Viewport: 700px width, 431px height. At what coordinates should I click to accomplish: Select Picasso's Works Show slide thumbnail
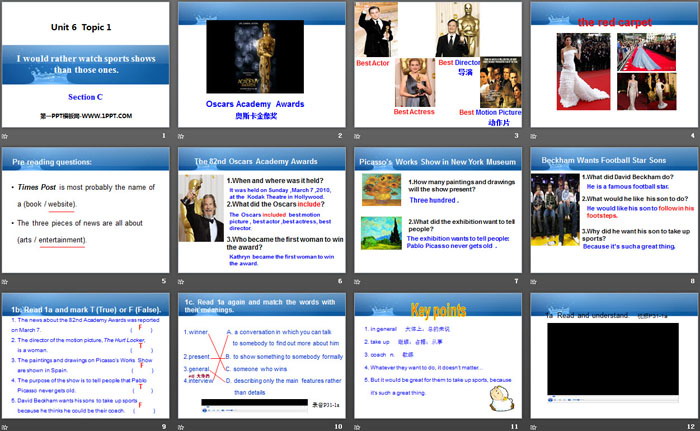pyautogui.click(x=438, y=210)
